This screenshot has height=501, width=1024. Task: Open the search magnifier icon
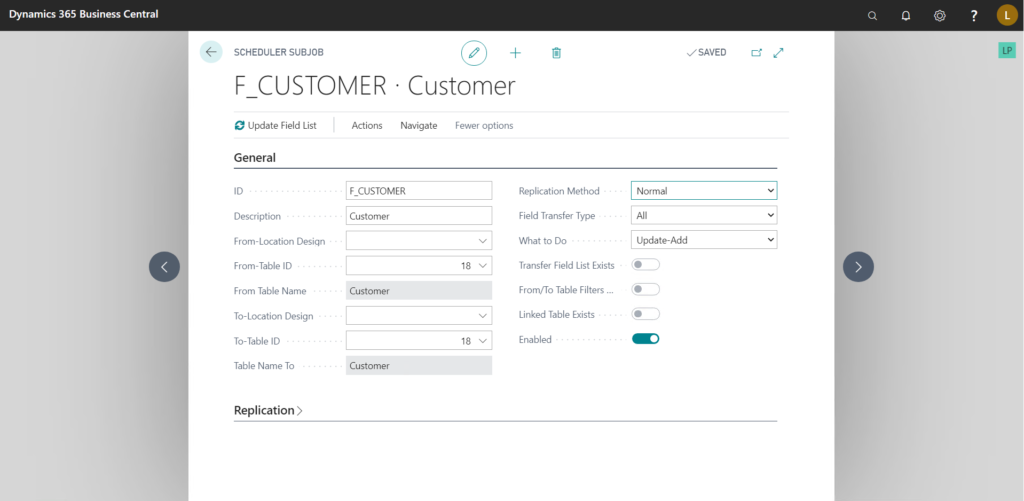tap(872, 16)
